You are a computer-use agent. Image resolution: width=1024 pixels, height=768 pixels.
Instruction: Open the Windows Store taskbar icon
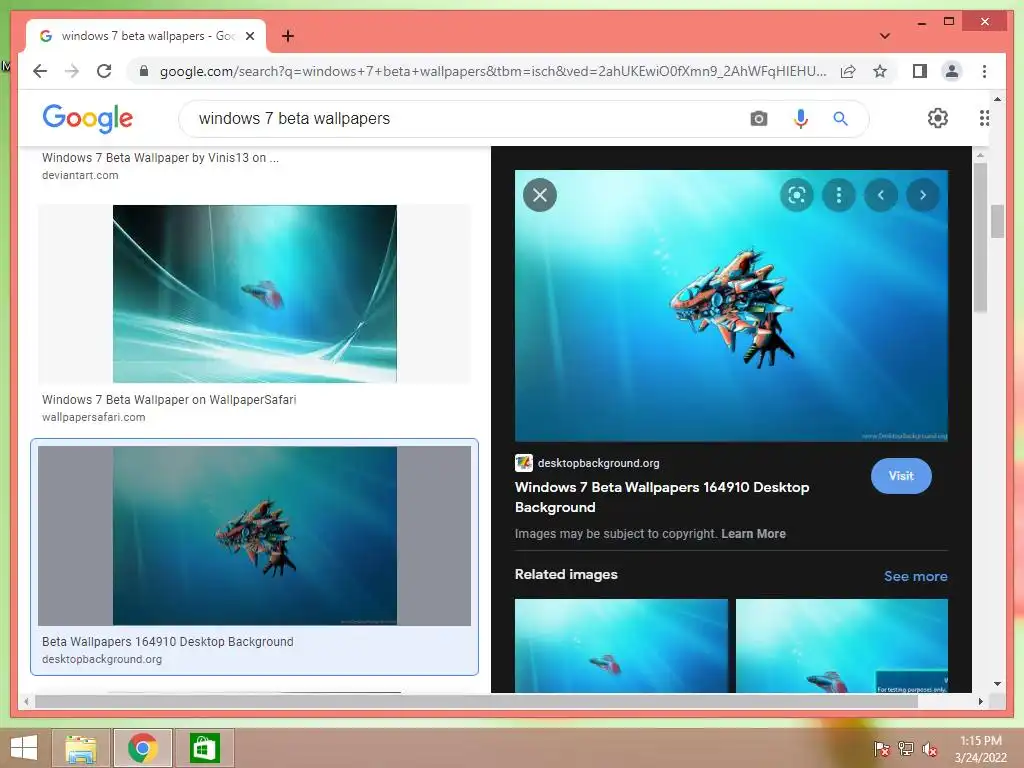[x=204, y=748]
